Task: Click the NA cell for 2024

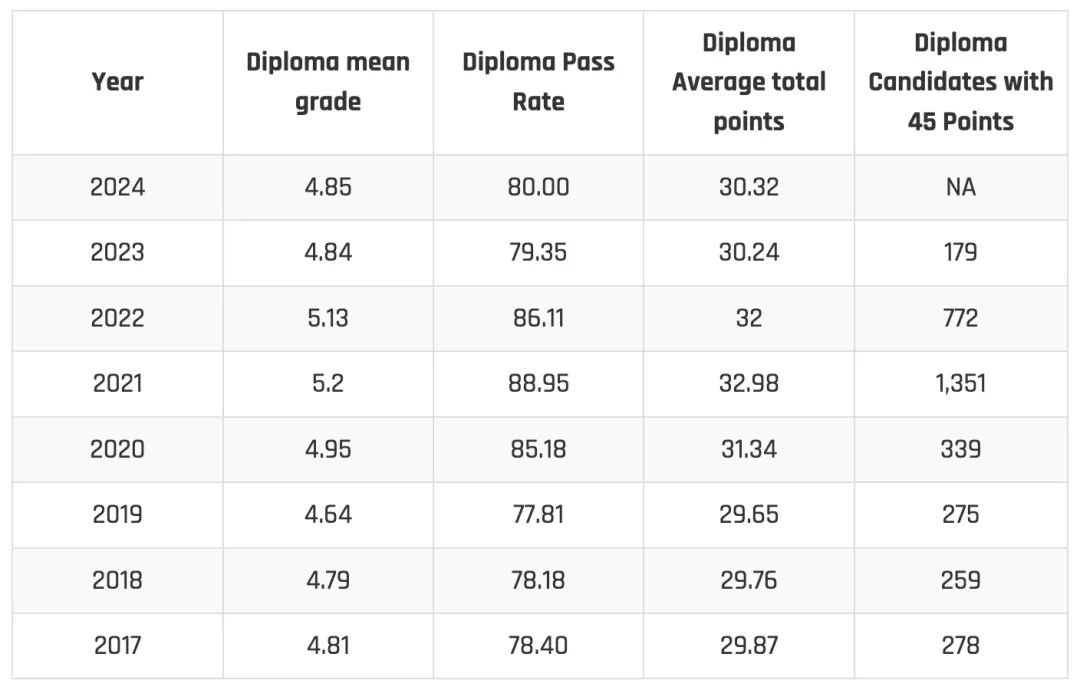Action: tap(961, 187)
